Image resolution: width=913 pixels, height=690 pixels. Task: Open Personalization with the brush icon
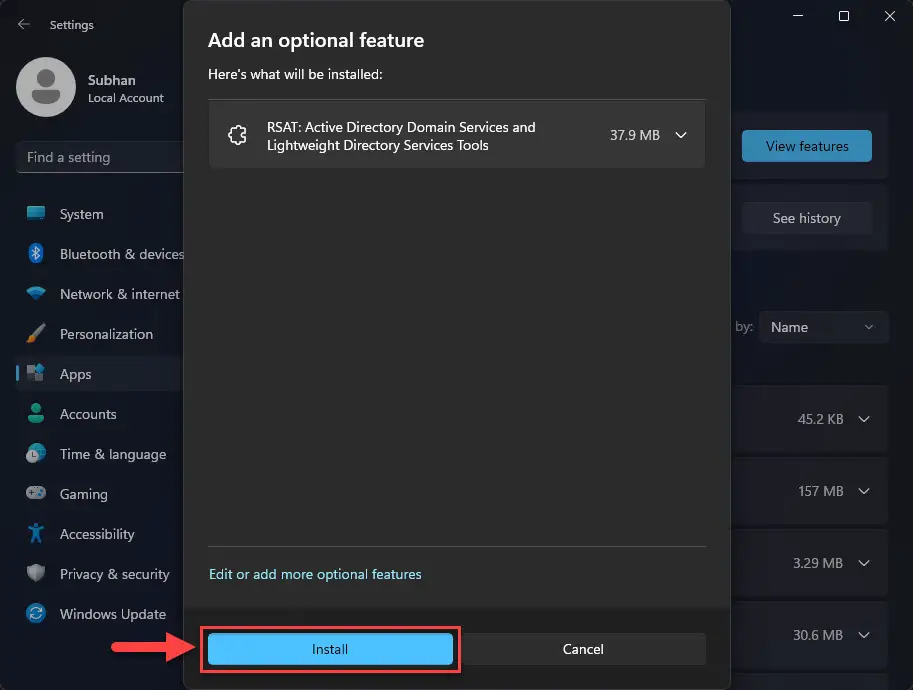(33, 333)
